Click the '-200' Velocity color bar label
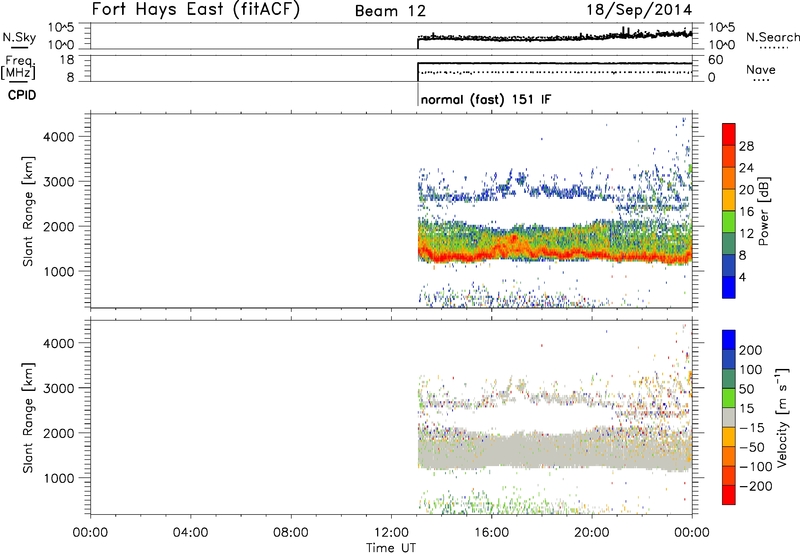Image resolution: width=800 pixels, height=554 pixels. pyautogui.click(x=756, y=486)
